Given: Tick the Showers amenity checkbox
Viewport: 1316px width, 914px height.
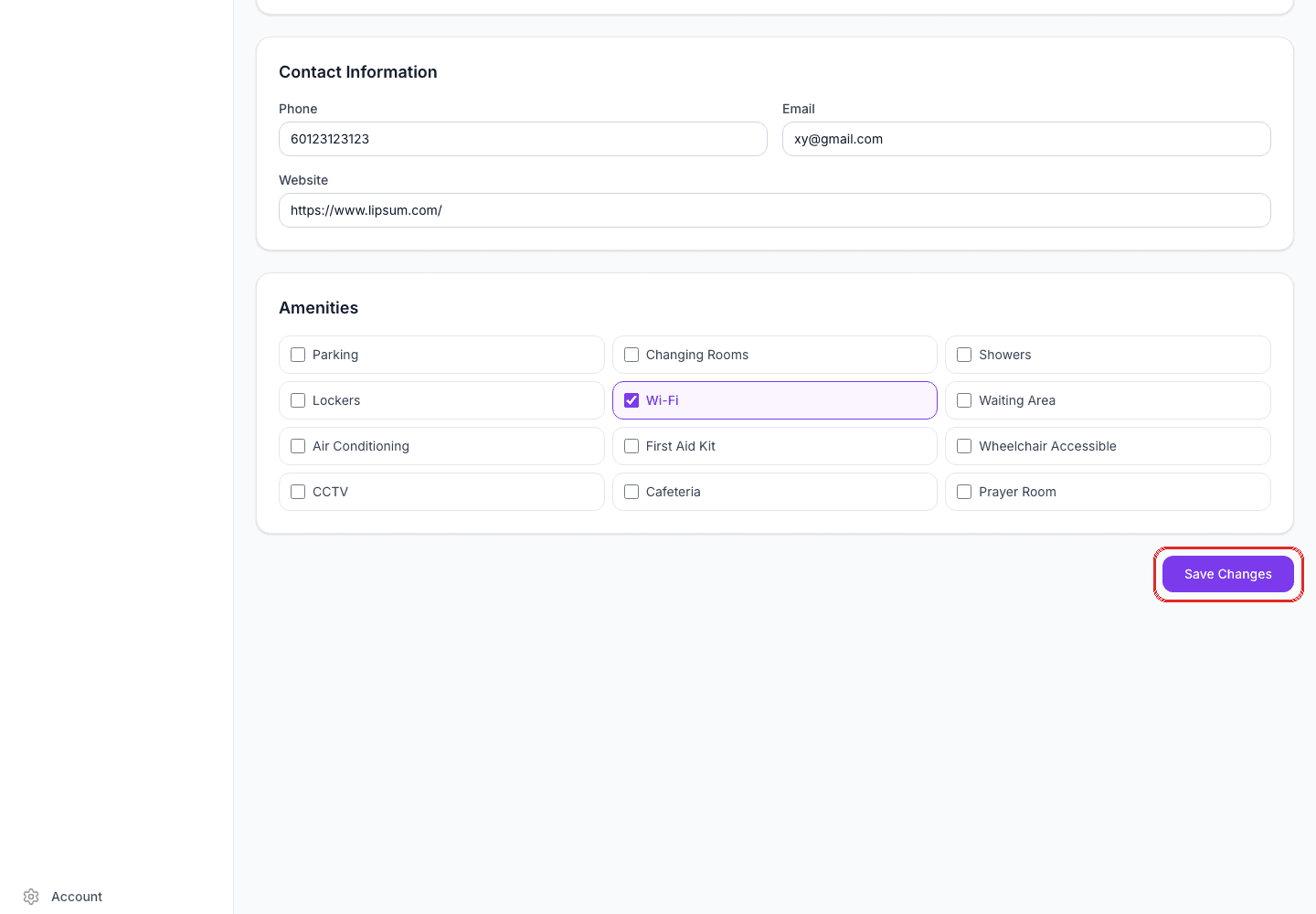Looking at the screenshot, I should [964, 355].
